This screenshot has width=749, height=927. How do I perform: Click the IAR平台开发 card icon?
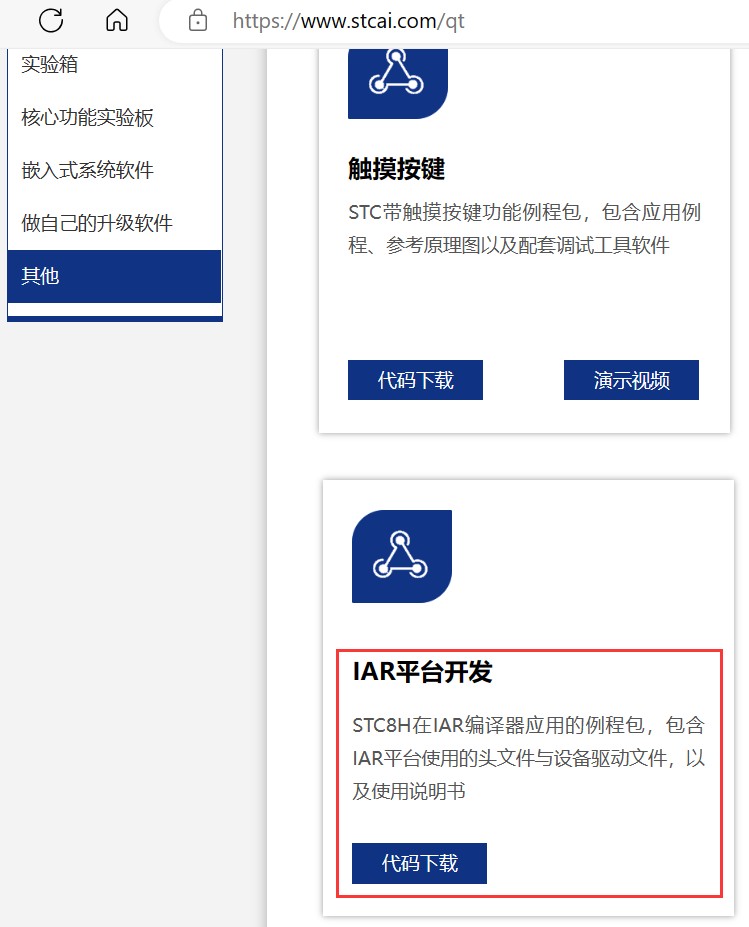402,556
